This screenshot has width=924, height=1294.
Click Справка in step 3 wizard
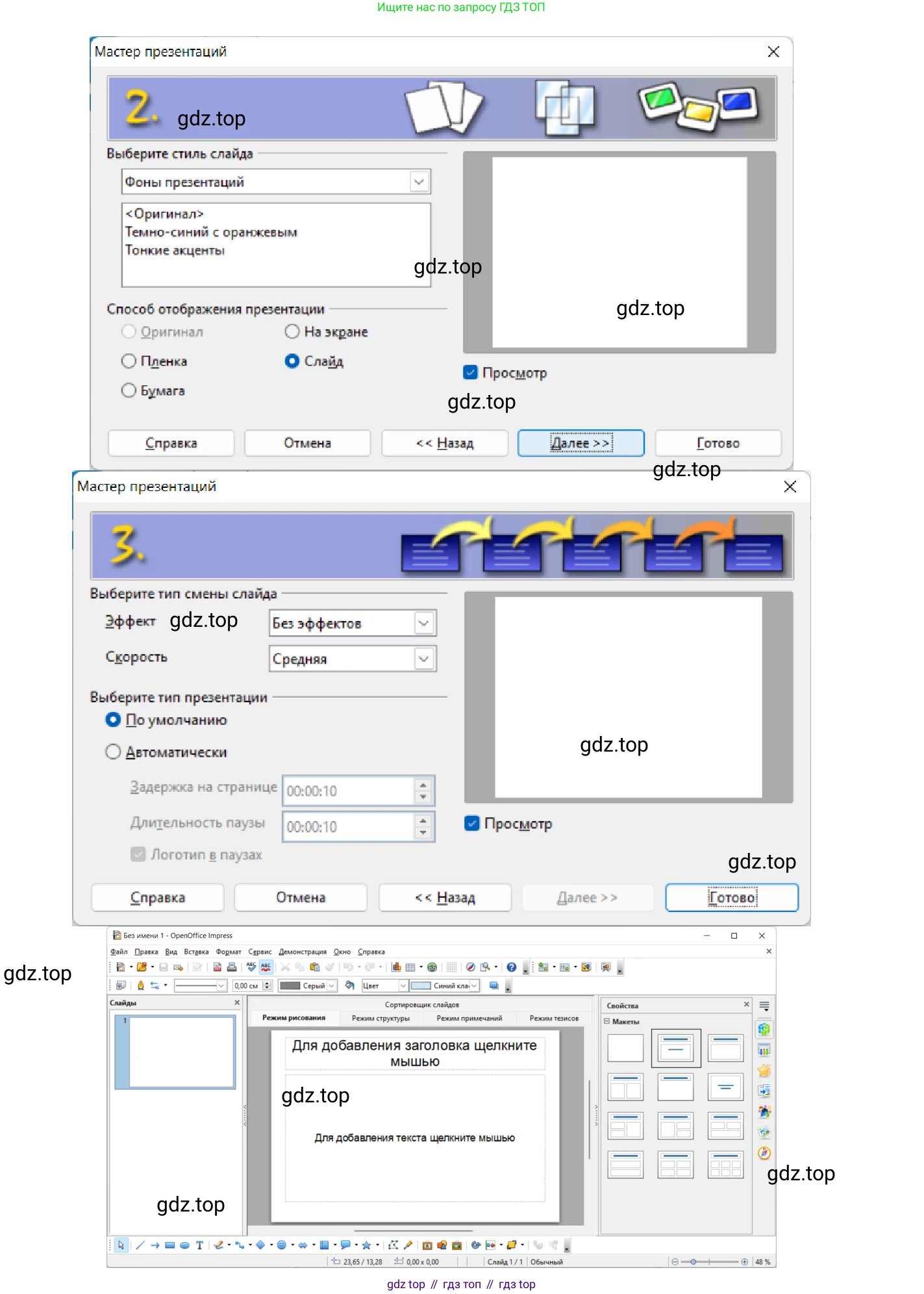click(x=158, y=898)
